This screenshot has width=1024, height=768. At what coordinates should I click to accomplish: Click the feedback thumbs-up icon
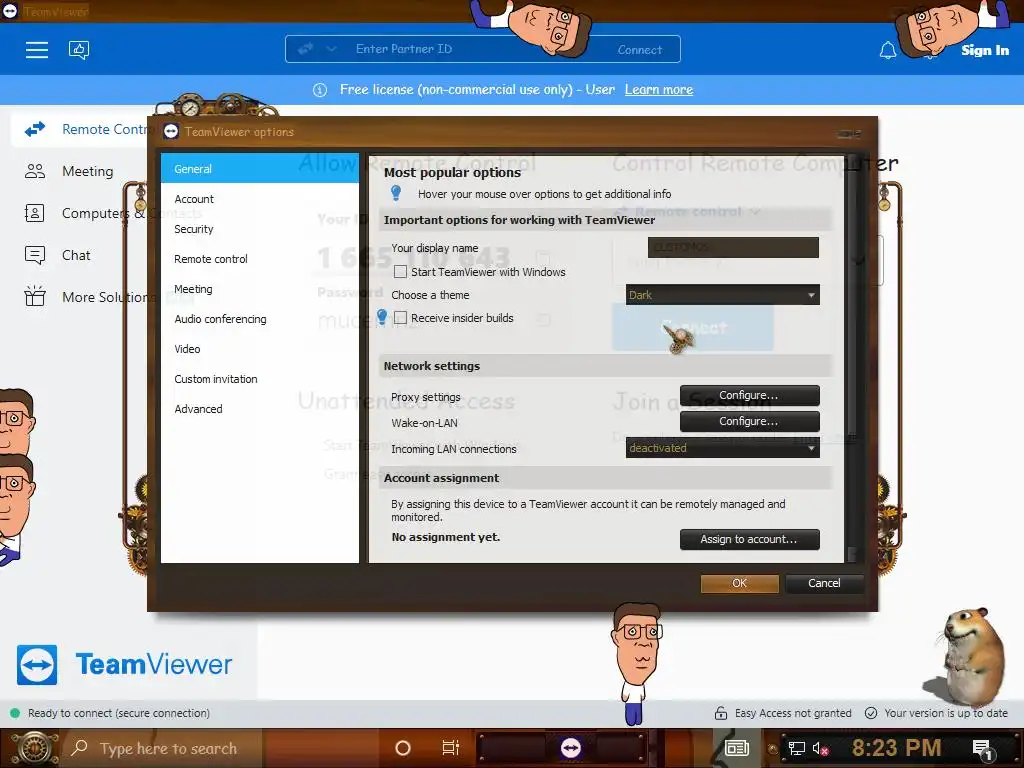coord(79,50)
